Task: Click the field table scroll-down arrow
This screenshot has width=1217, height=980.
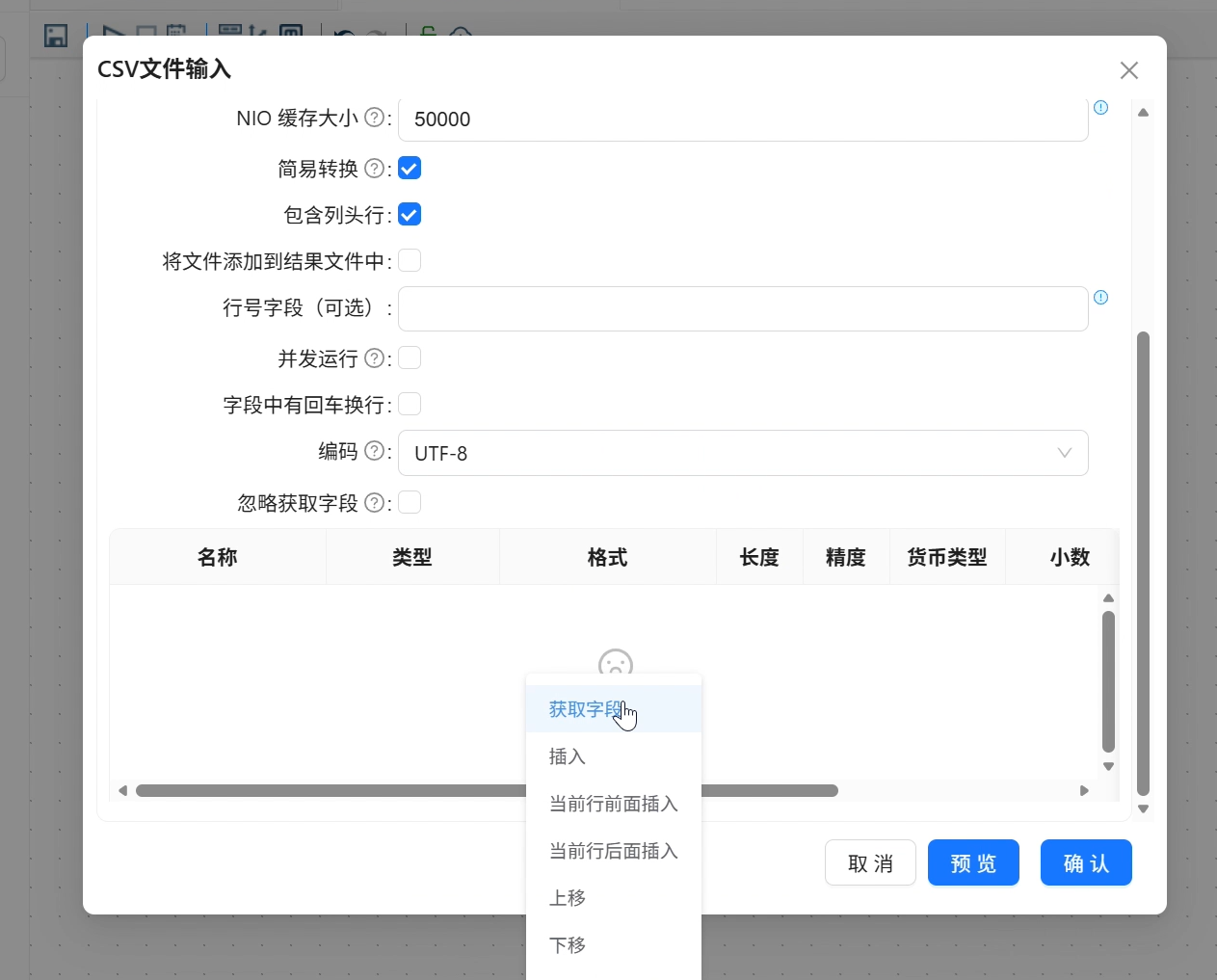Action: [x=1108, y=767]
